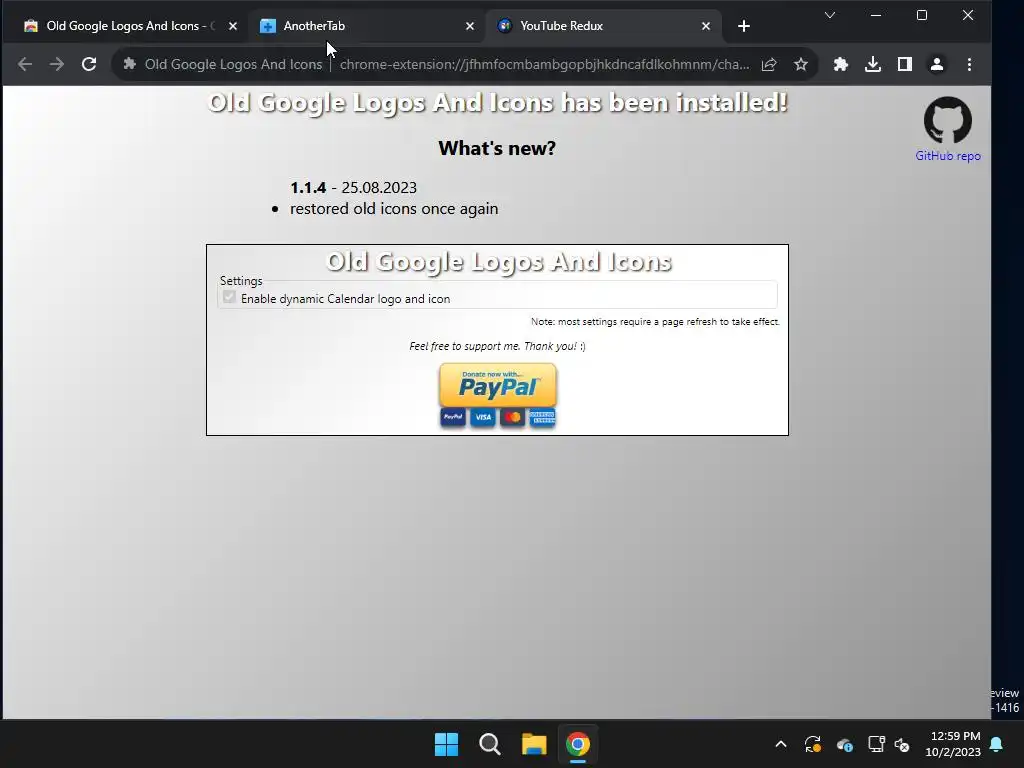This screenshot has height=768, width=1024.
Task: Open the Downloads toolbar icon
Action: pos(873,64)
